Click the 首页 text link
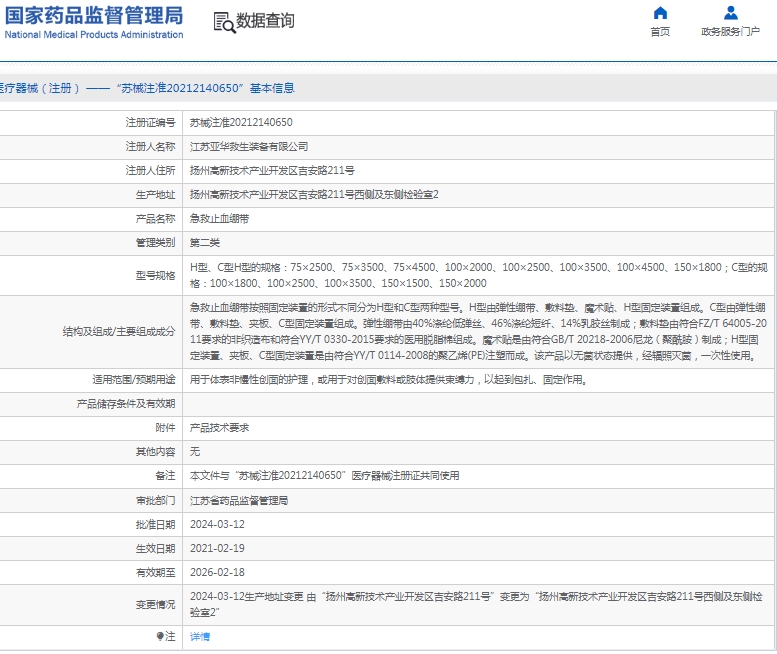The height and width of the screenshot is (654, 777). 660,32
